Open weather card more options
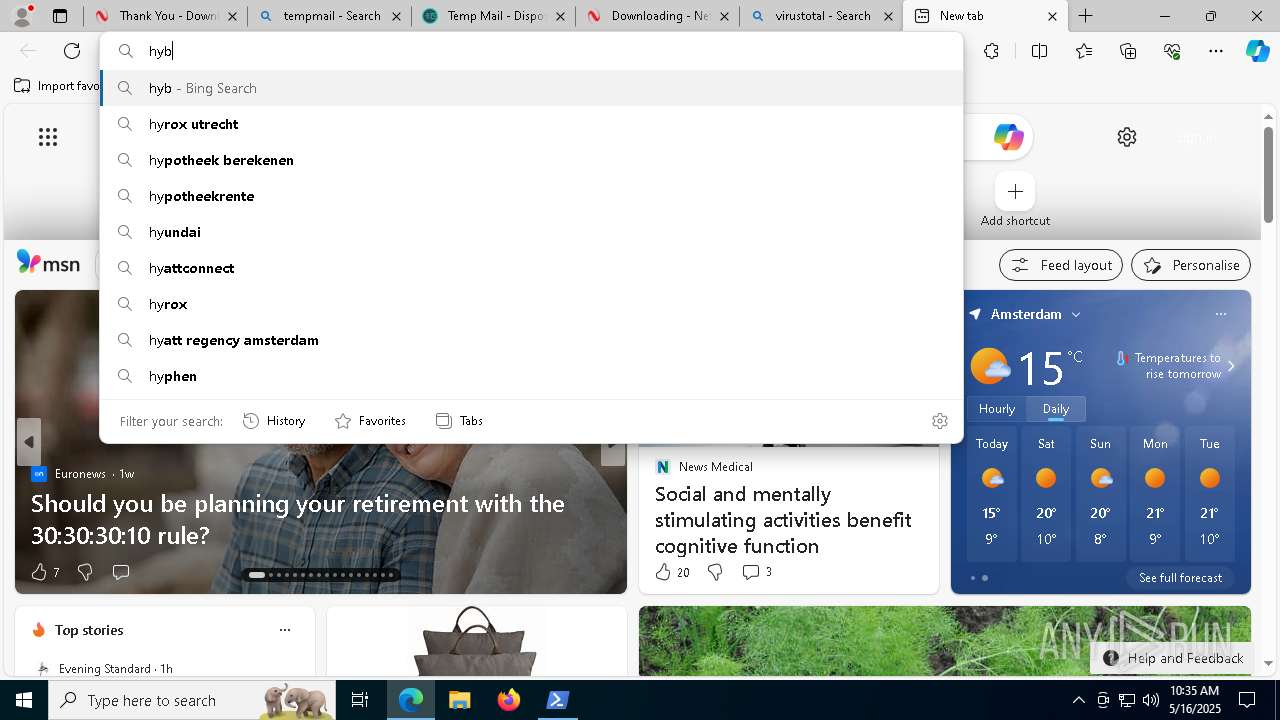Image resolution: width=1280 pixels, height=720 pixels. [x=1221, y=314]
